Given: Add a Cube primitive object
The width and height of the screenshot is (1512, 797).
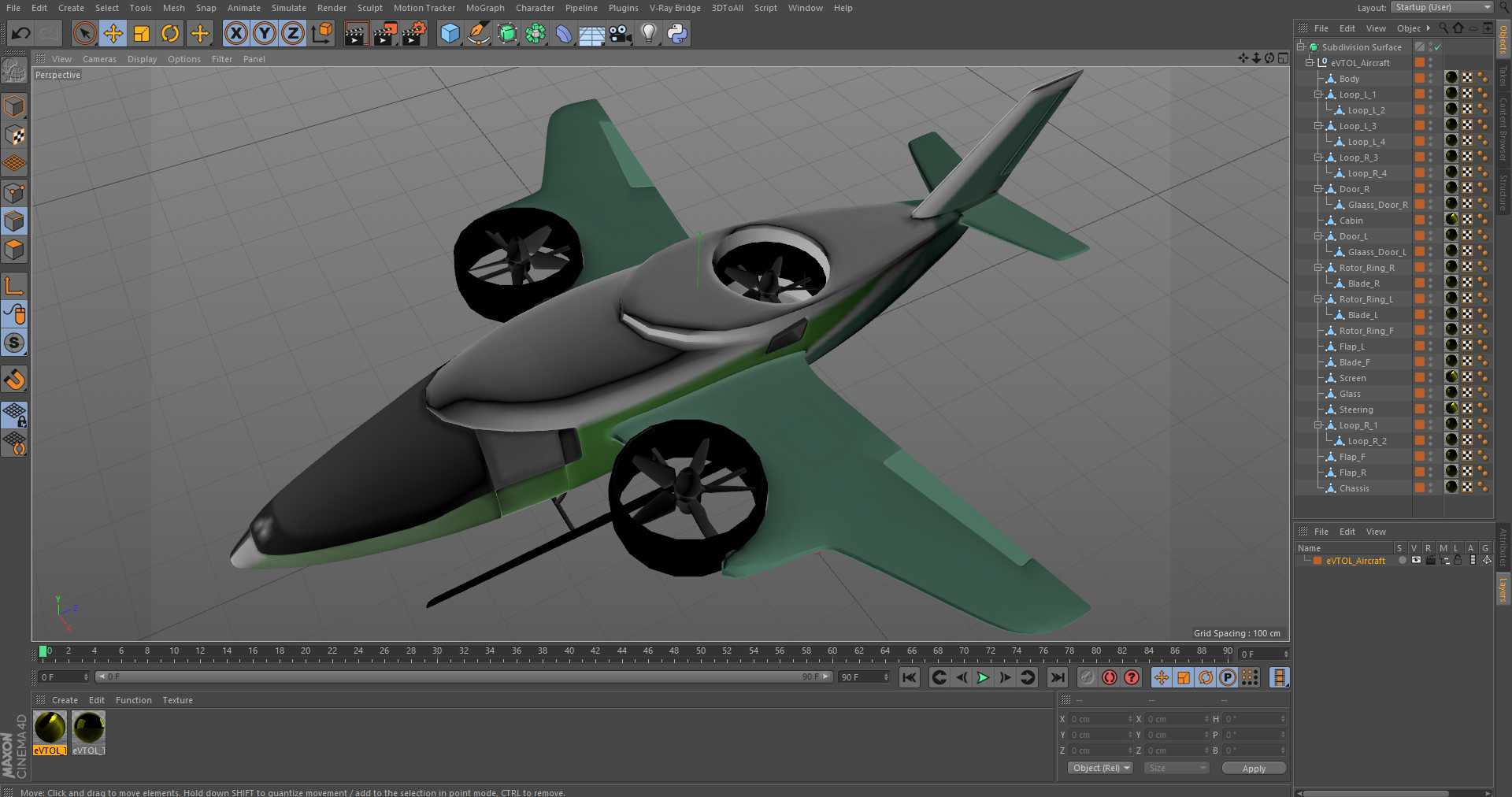Looking at the screenshot, I should 450,33.
